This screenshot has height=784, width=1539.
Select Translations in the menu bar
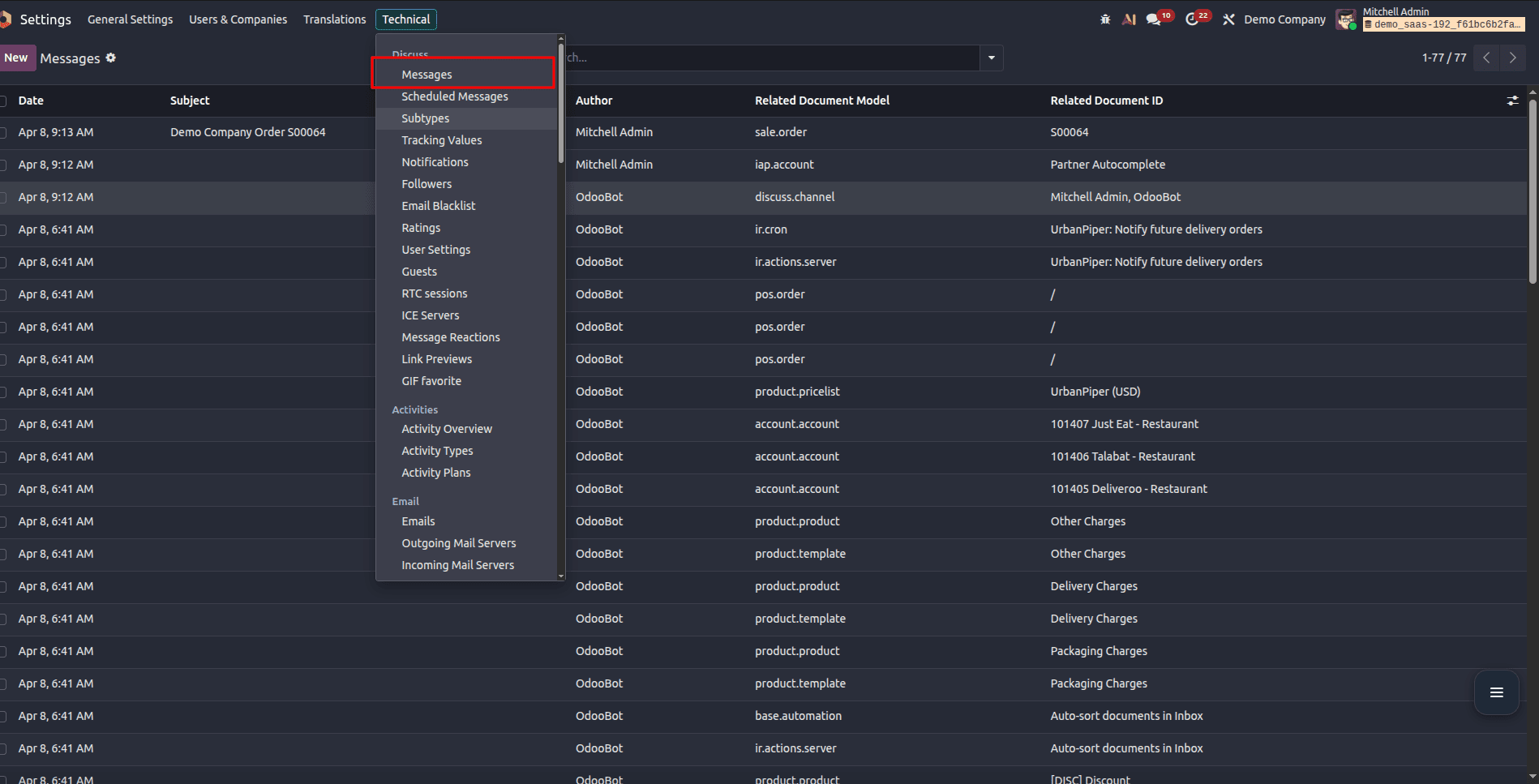tap(334, 19)
